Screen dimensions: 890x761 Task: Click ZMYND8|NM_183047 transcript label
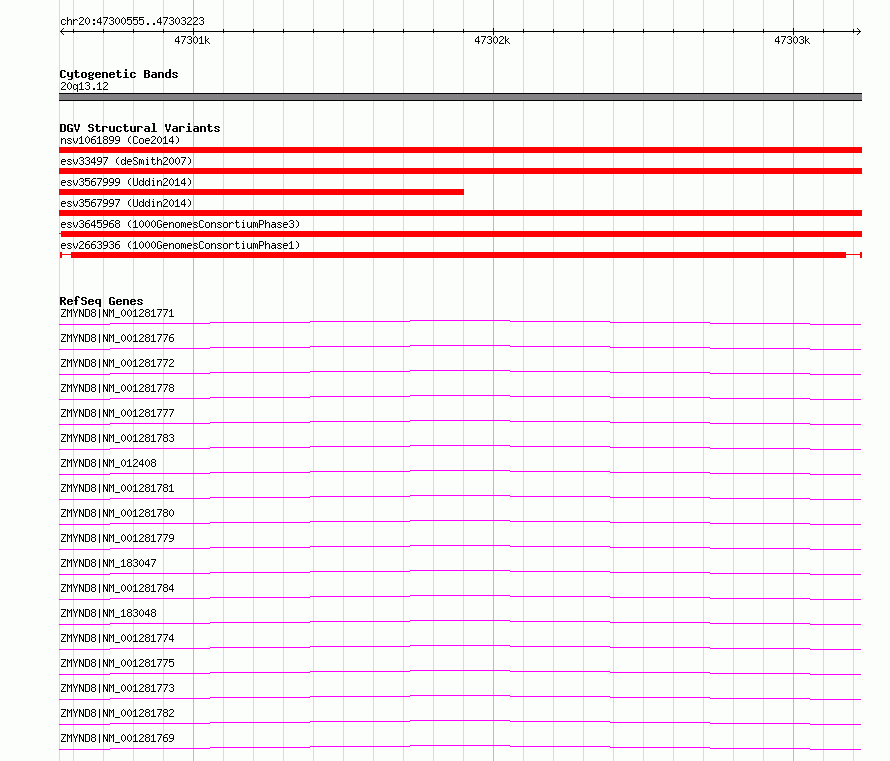click(x=108, y=563)
